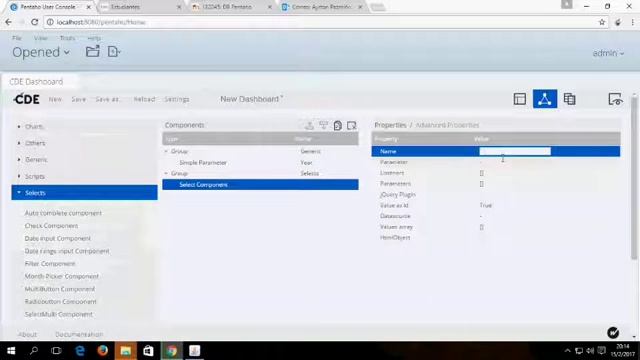Click the page vertical scrollbar
Viewport: 640px width, 360px height.
click(x=633, y=178)
